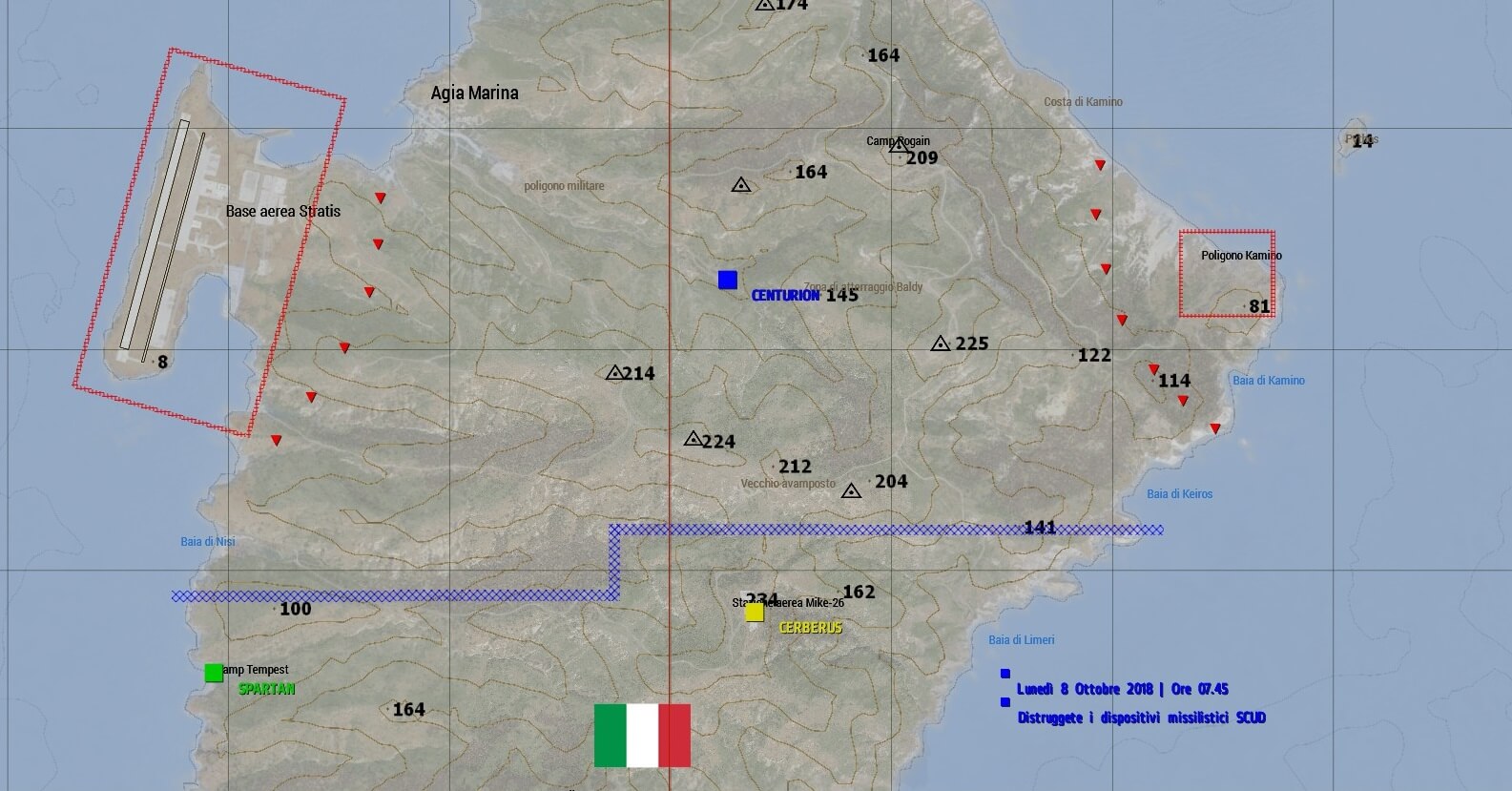Click the Italian flag marker

coord(642,736)
